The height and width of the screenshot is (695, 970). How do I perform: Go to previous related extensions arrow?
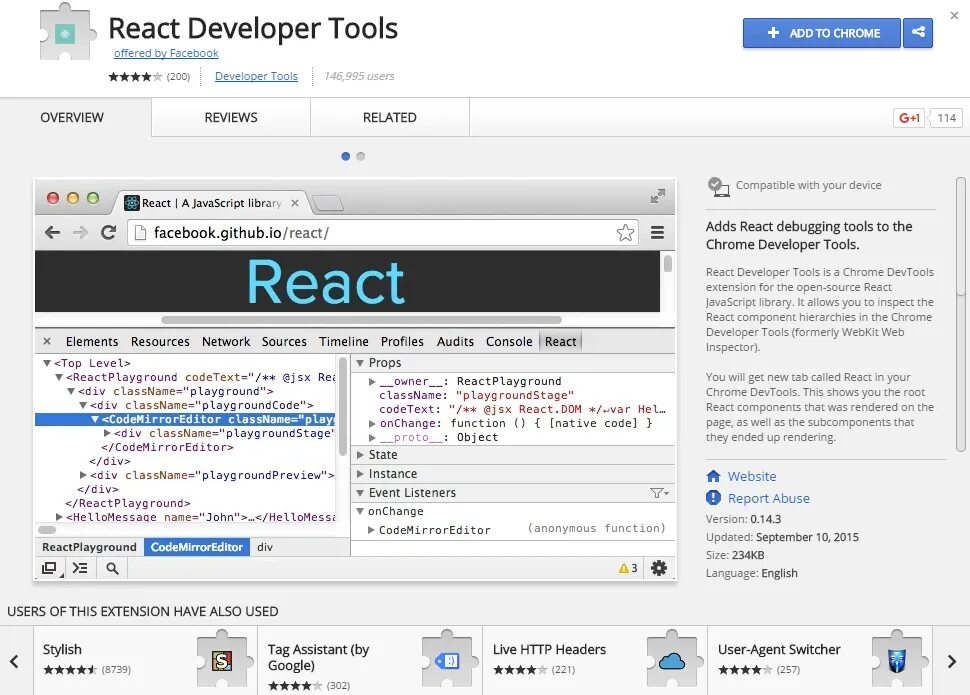pyautogui.click(x=15, y=662)
